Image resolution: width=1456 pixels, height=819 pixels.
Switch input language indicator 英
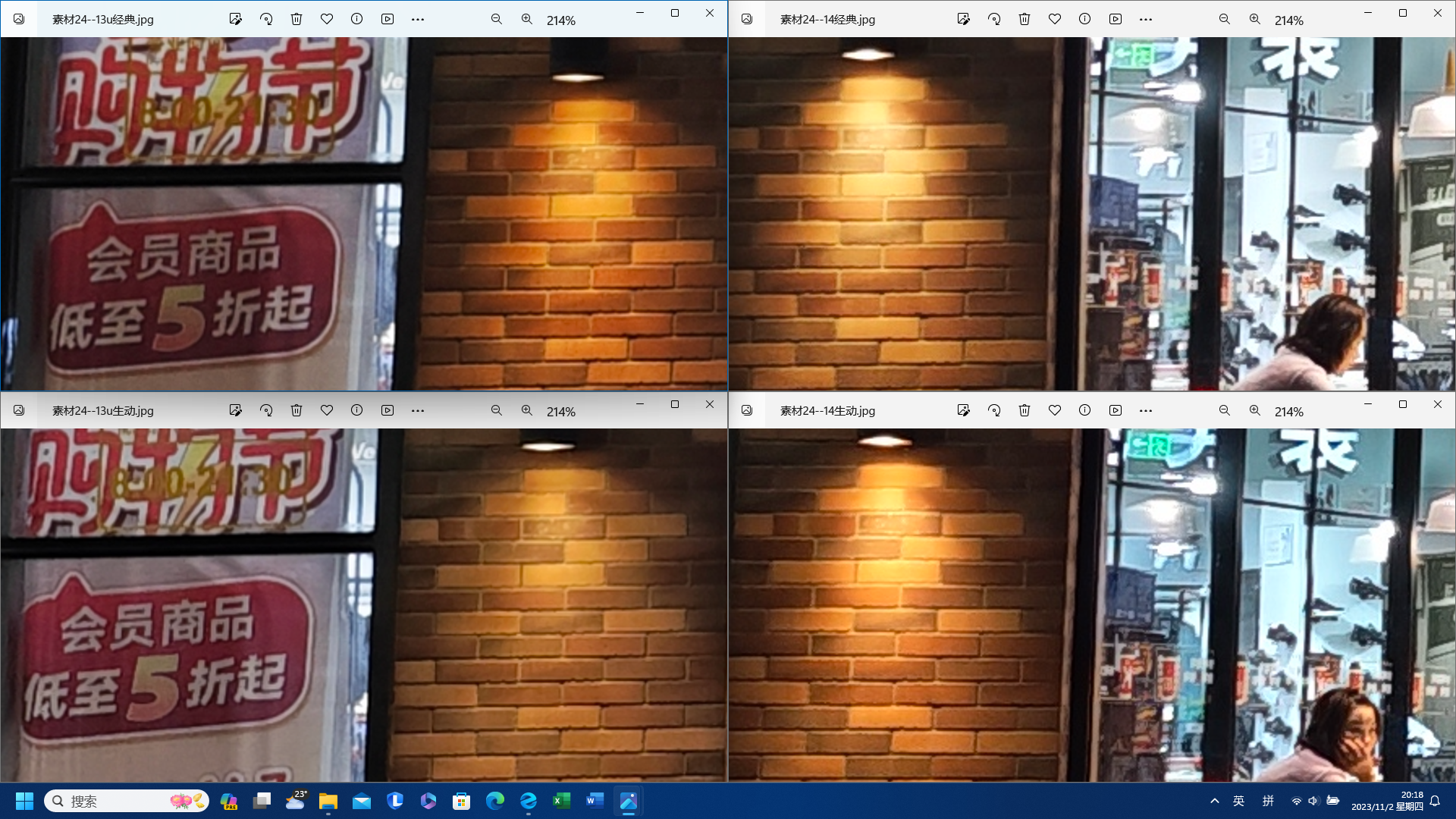pos(1239,801)
